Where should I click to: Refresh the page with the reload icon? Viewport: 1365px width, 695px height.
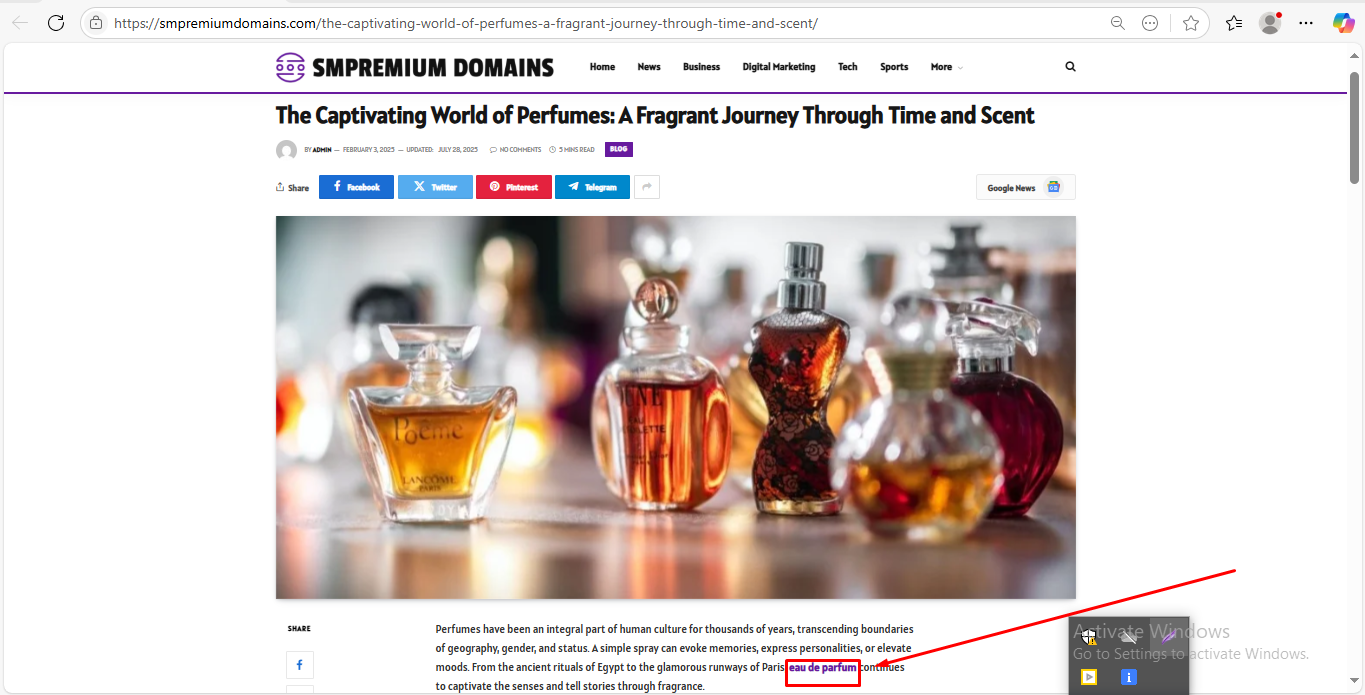[56, 23]
